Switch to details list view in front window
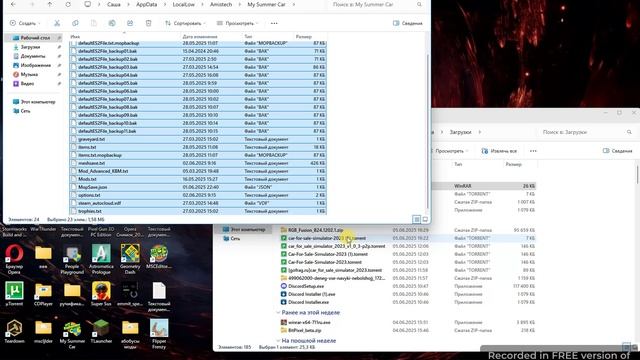This screenshot has width=640, height=360. click(x=416, y=220)
